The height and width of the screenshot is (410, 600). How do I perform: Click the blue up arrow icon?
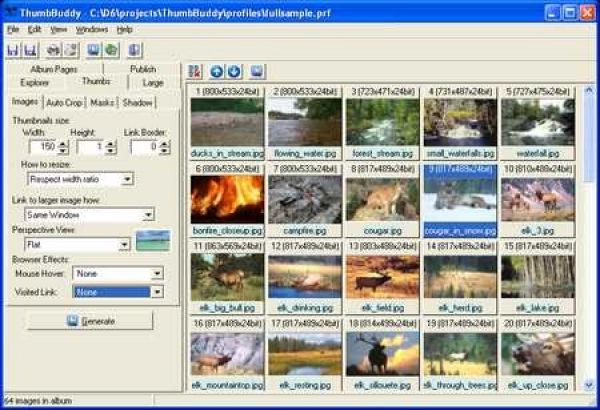[x=216, y=71]
